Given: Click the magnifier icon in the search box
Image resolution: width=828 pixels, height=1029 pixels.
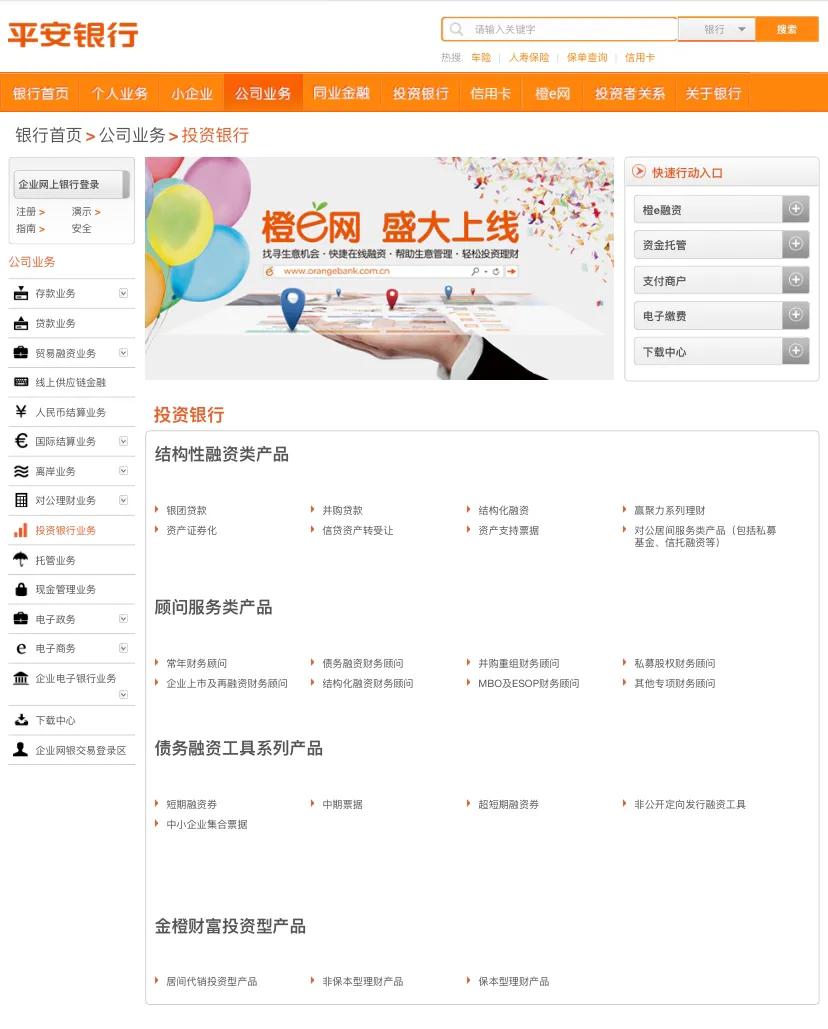Looking at the screenshot, I should [458, 29].
